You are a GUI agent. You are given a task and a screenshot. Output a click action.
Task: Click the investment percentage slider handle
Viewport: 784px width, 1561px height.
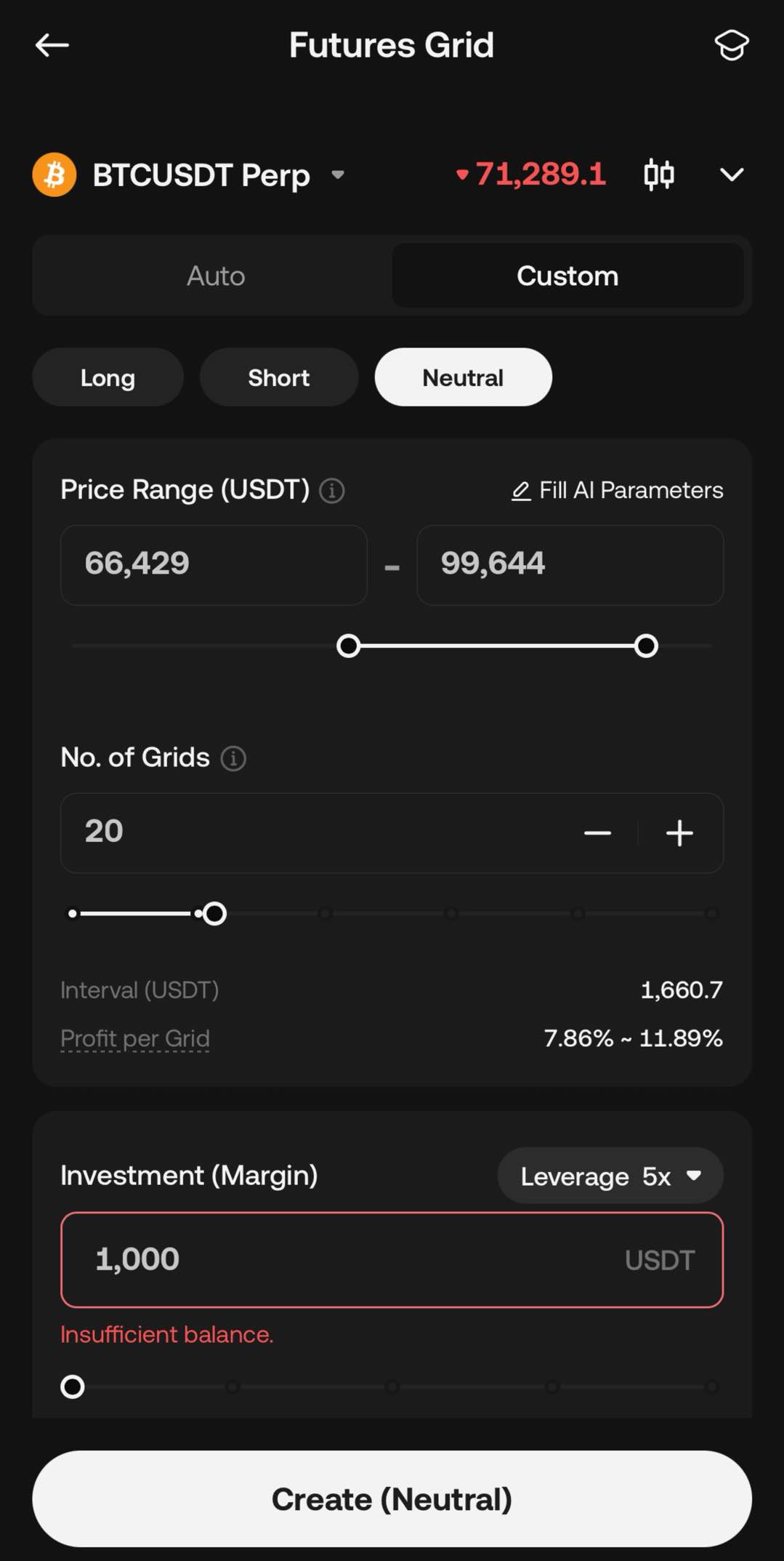(x=73, y=1387)
